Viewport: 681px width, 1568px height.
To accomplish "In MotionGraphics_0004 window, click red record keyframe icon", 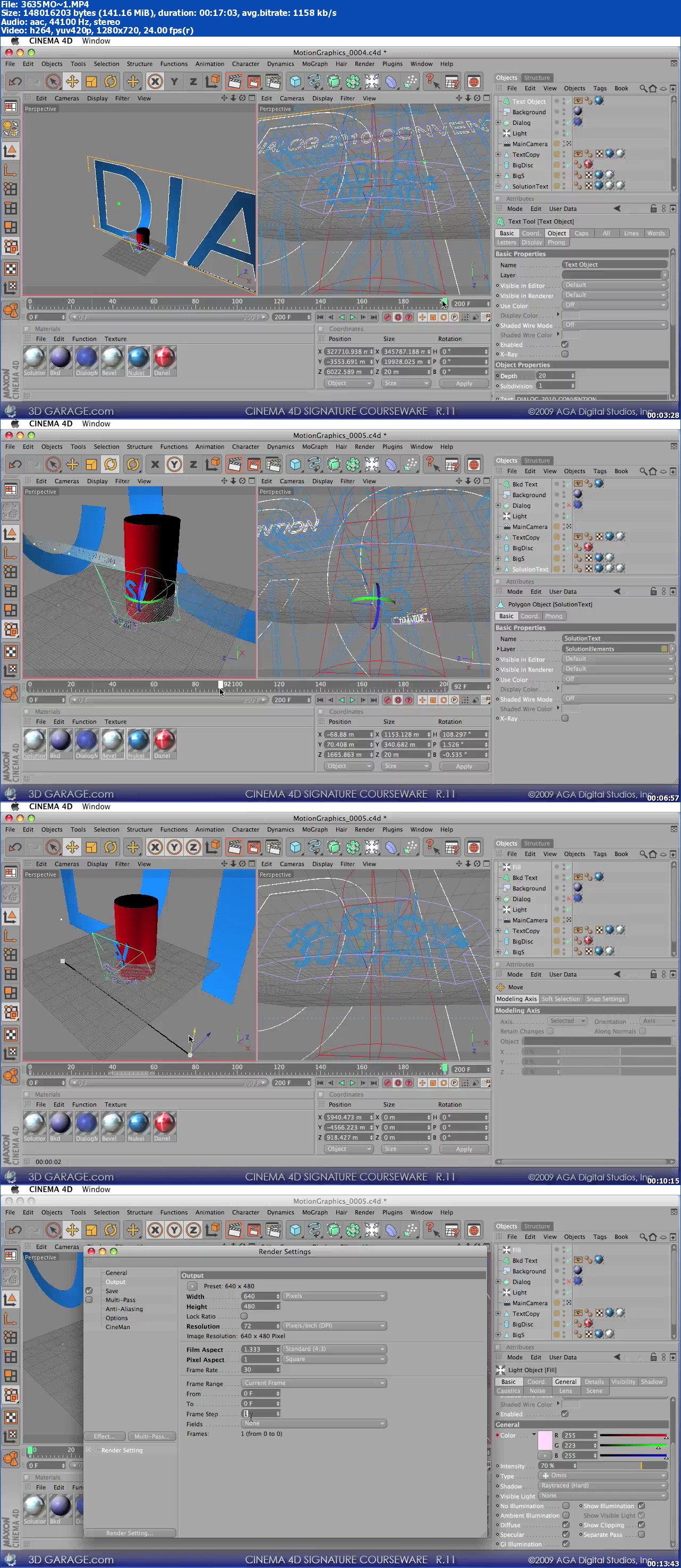I will (x=387, y=317).
